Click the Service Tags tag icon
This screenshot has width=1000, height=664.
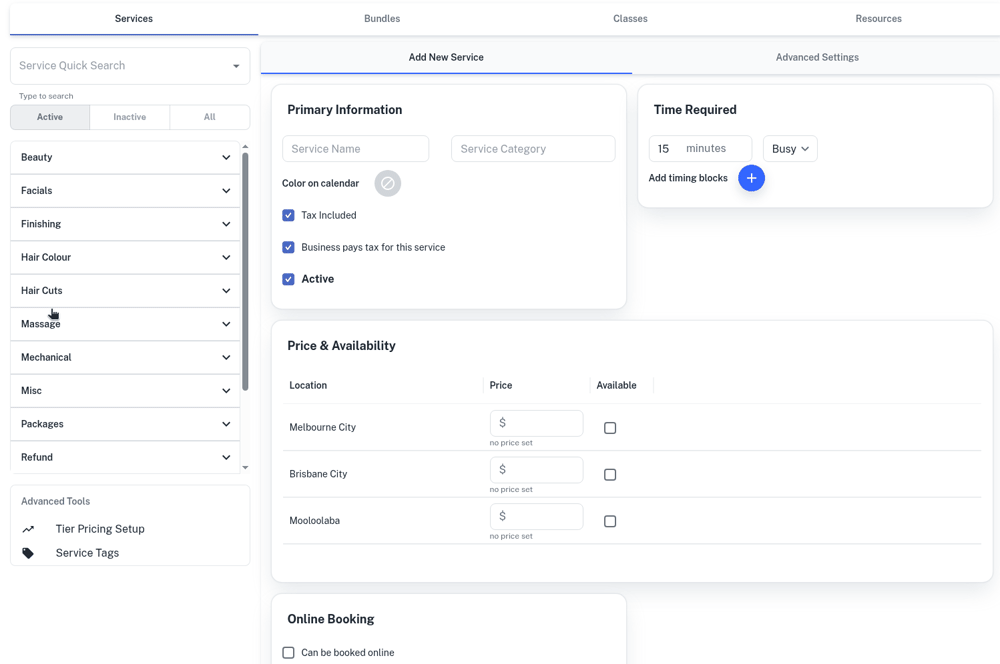click(28, 553)
